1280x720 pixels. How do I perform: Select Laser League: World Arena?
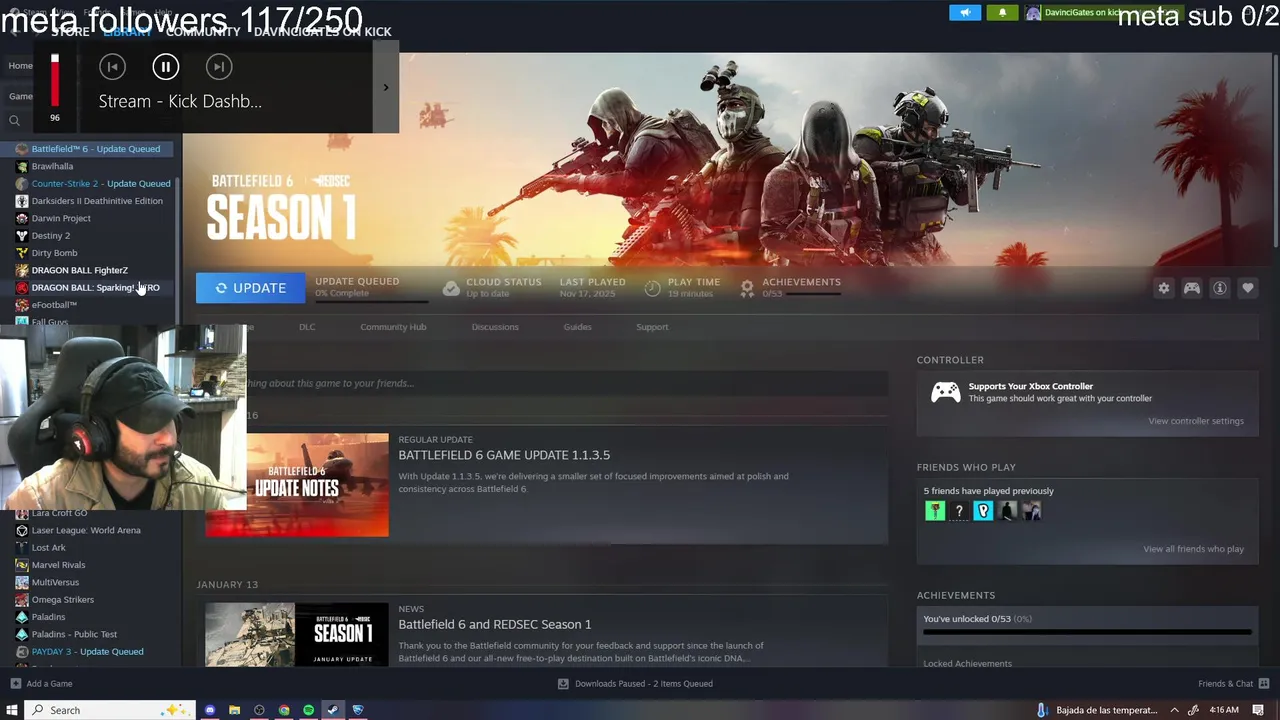[x=87, y=530]
